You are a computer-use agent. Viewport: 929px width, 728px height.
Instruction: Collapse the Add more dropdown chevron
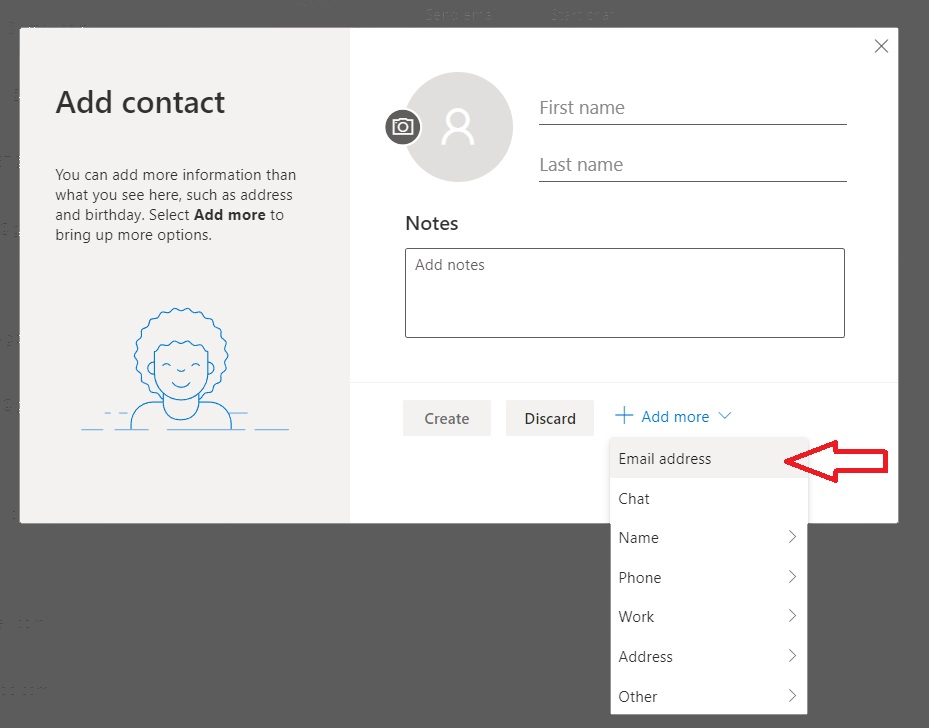725,416
